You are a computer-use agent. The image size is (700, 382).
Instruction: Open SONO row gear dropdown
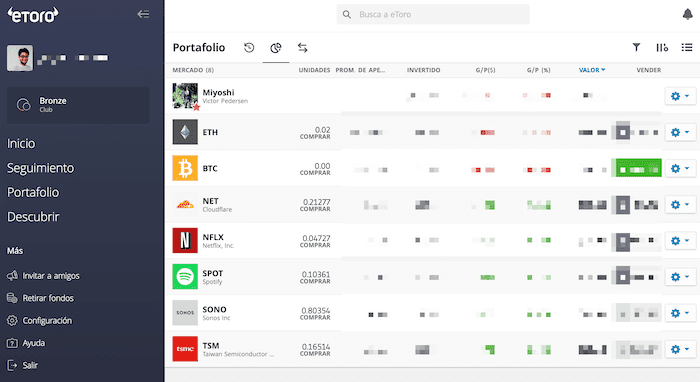click(x=680, y=313)
